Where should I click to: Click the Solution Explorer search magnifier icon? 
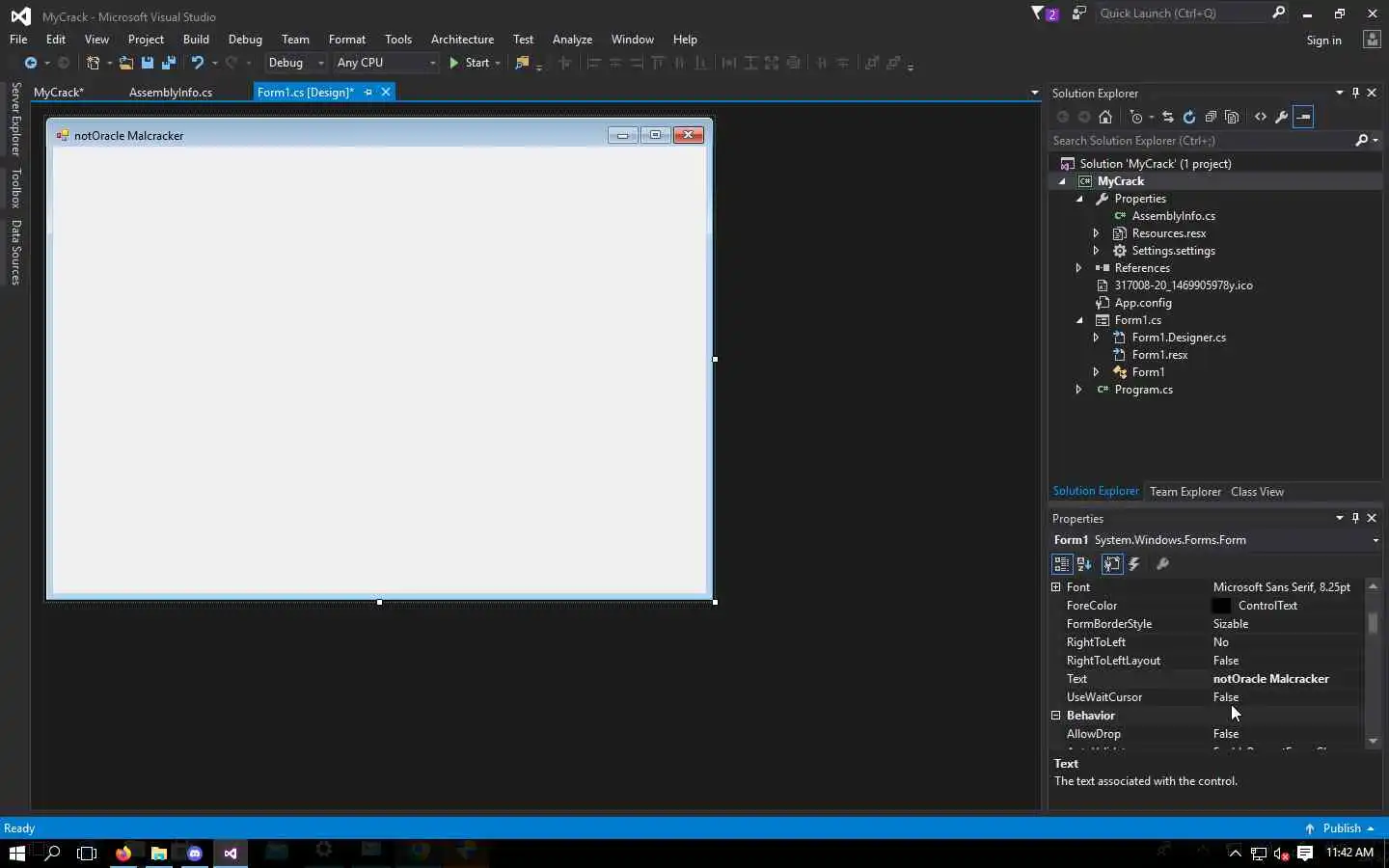coord(1361,141)
